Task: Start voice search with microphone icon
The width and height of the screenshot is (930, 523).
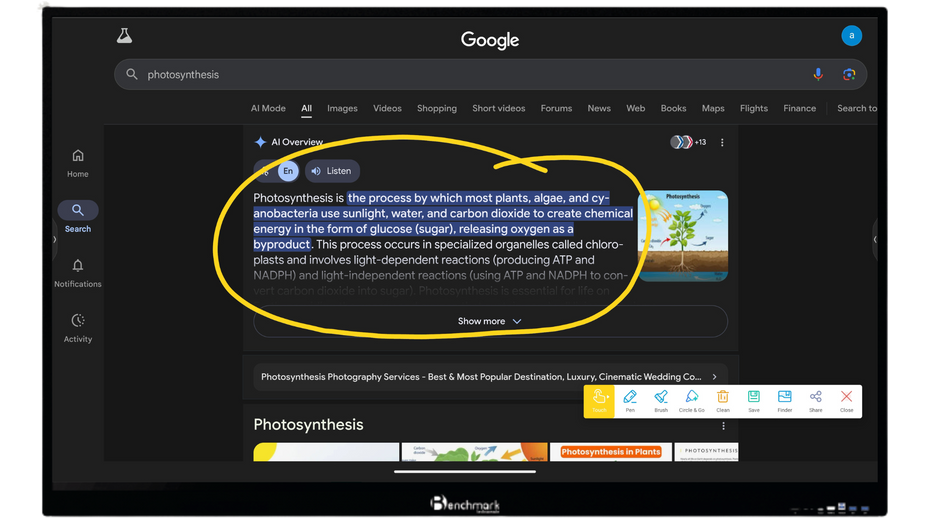Action: pos(818,74)
